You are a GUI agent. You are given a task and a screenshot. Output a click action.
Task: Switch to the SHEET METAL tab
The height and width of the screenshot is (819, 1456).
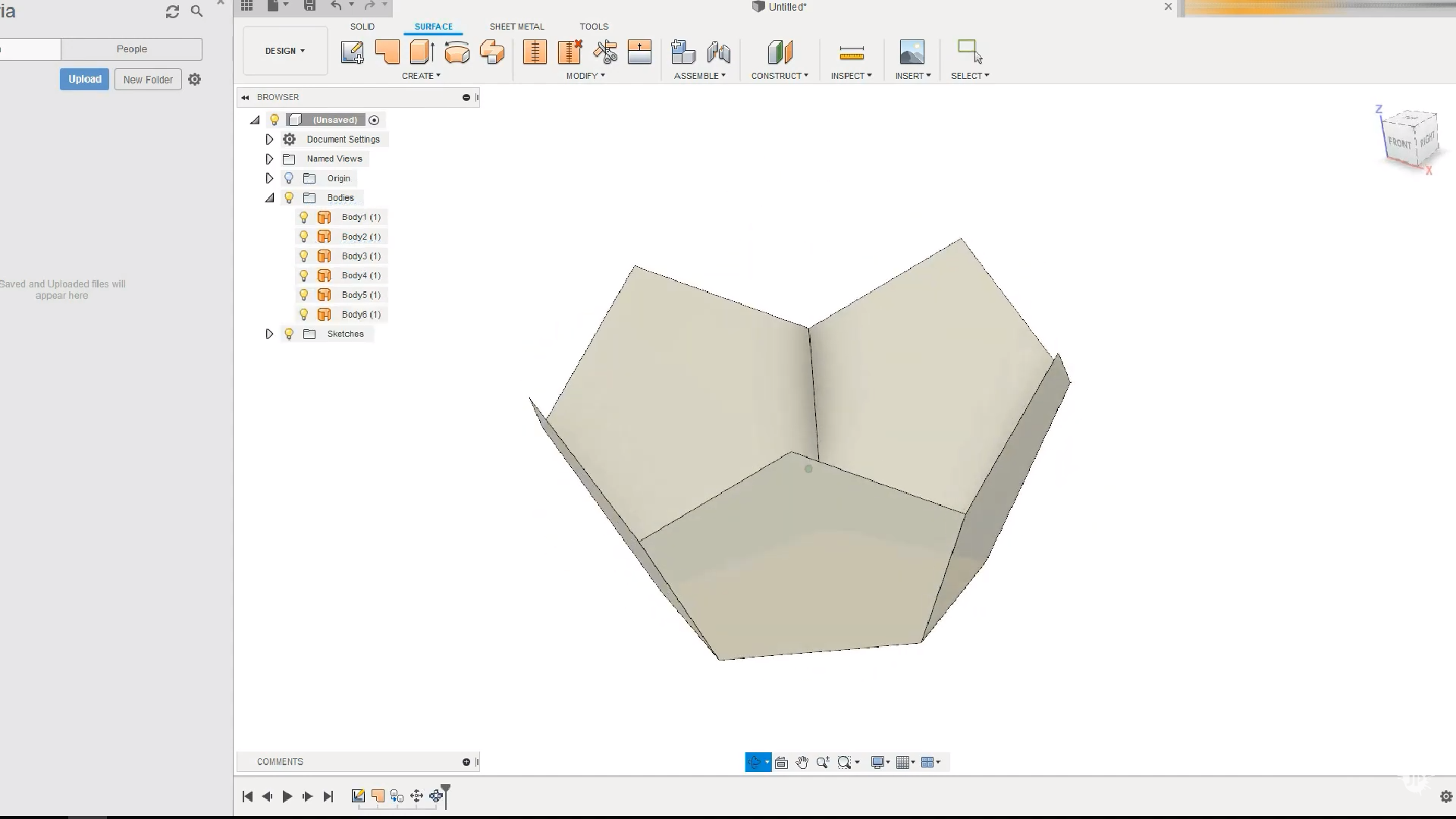[x=516, y=27]
